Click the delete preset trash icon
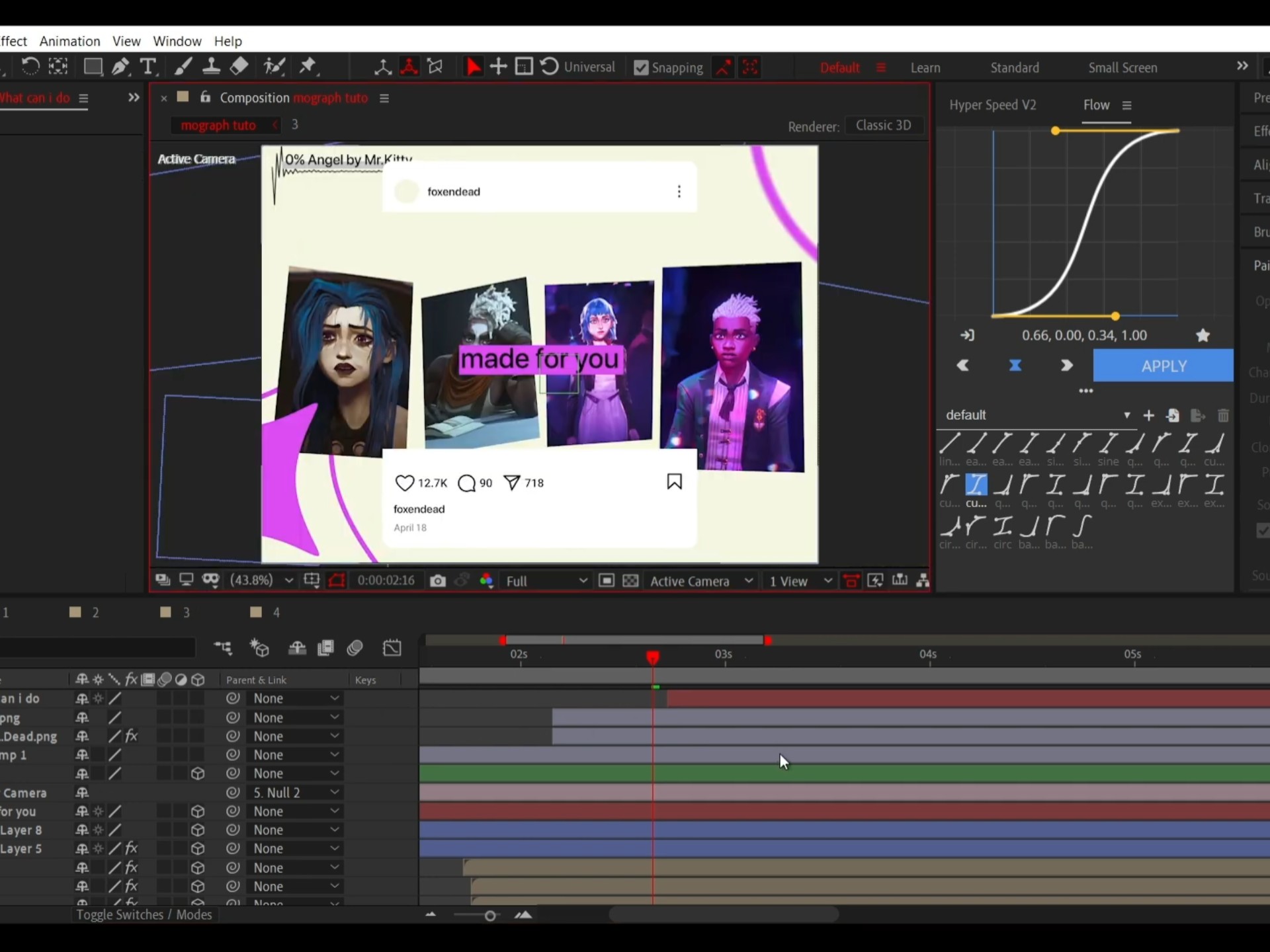Image resolution: width=1270 pixels, height=952 pixels. coord(1223,415)
